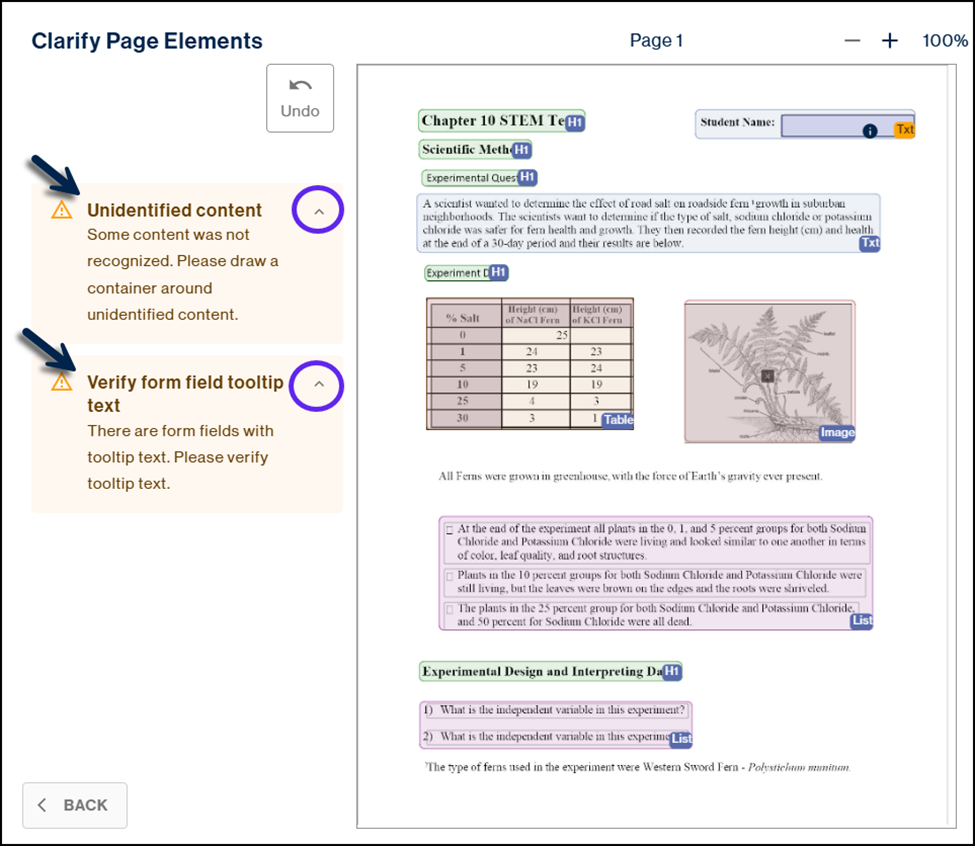Image resolution: width=975 pixels, height=846 pixels.
Task: Click H1 tag on Experimental Question heading
Action: click(x=527, y=177)
